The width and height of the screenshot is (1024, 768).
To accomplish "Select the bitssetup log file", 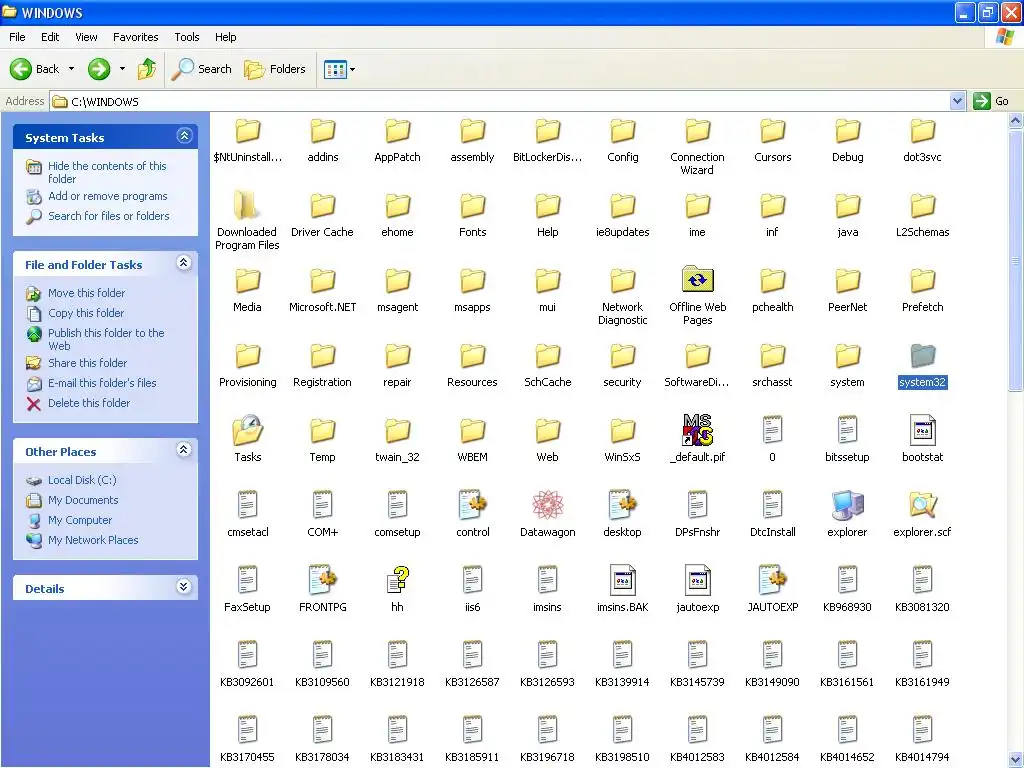I will (847, 430).
